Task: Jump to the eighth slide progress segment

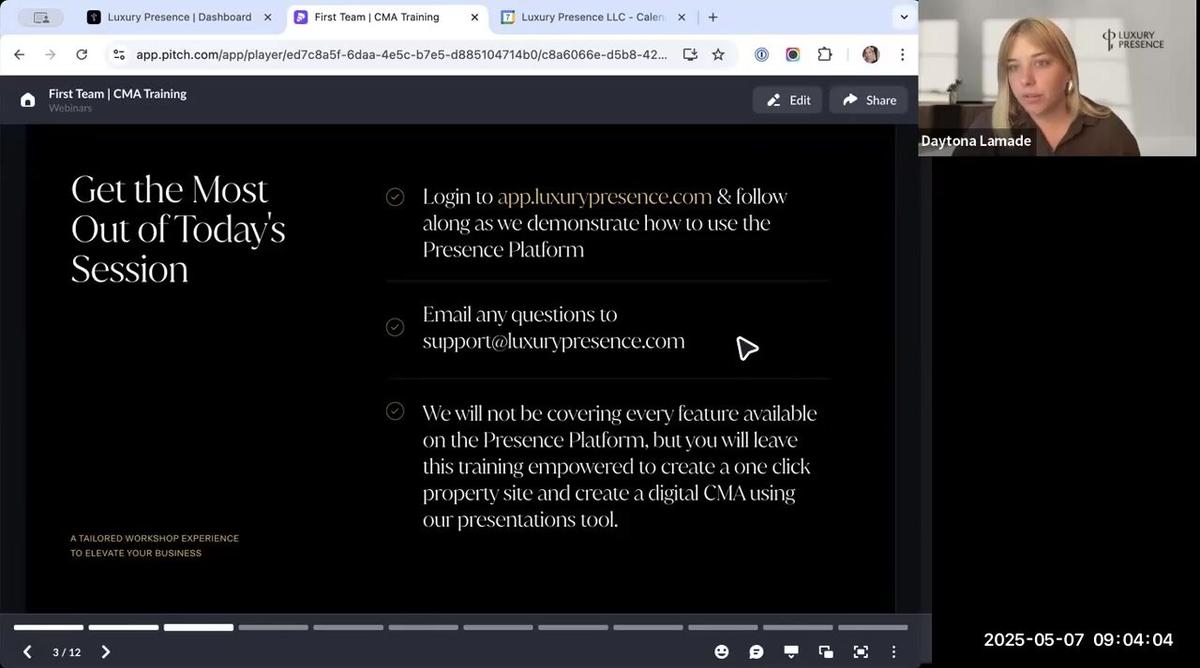Action: point(574,628)
